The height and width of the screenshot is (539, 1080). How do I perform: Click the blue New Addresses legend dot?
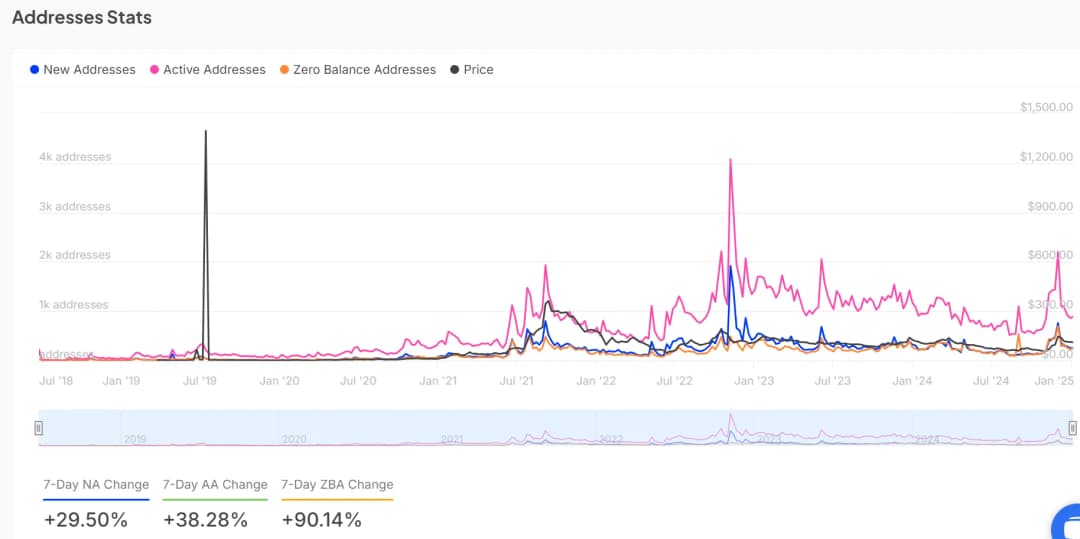(x=35, y=70)
